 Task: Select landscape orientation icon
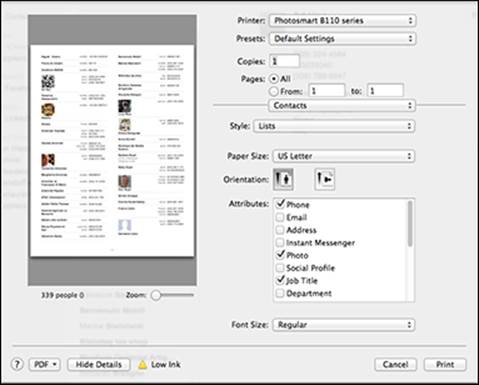[324, 179]
